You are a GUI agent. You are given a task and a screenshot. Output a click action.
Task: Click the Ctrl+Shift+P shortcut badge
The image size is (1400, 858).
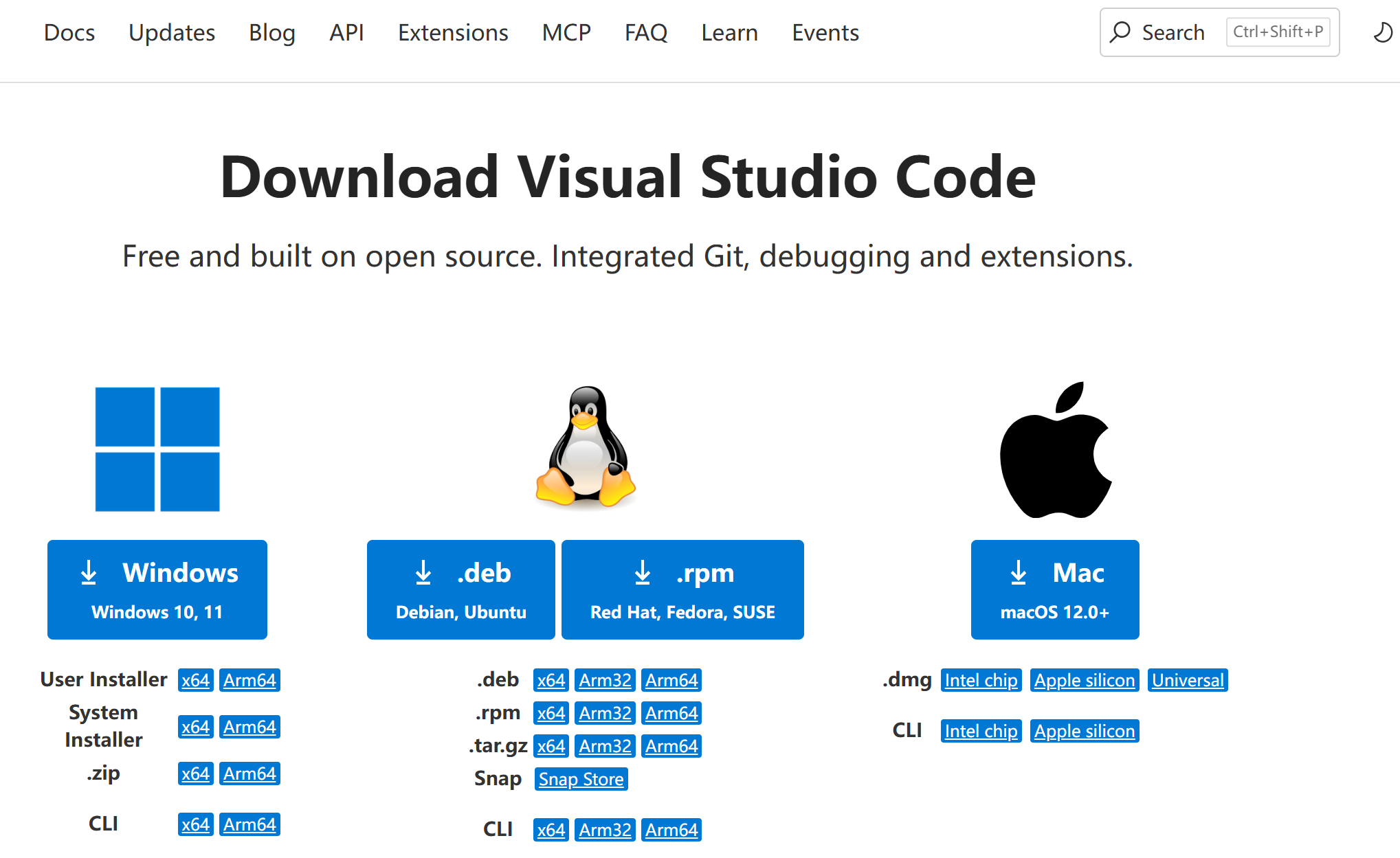tap(1278, 32)
